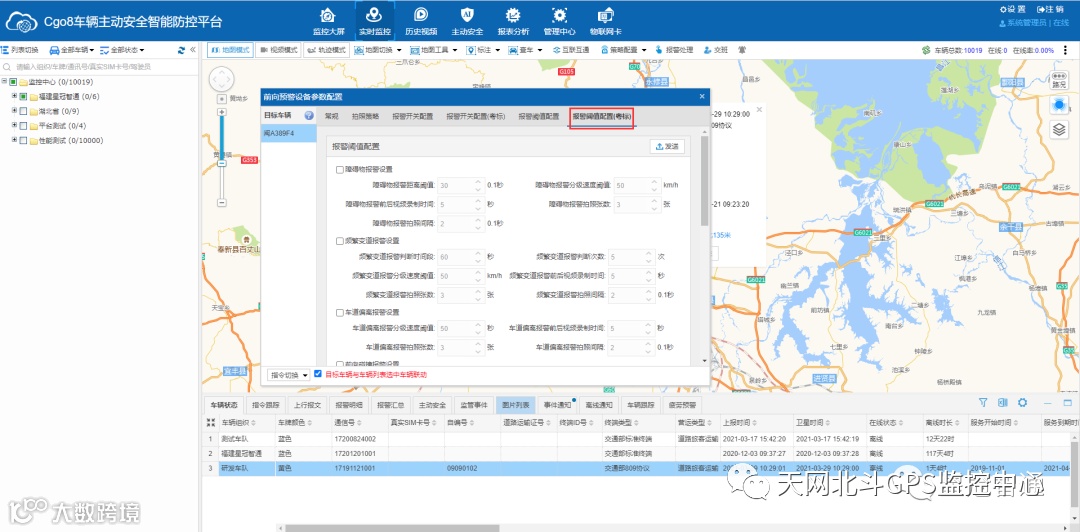Open the 策略配置 dropdown
Image resolution: width=1080 pixels, height=532 pixels.
[x=624, y=50]
